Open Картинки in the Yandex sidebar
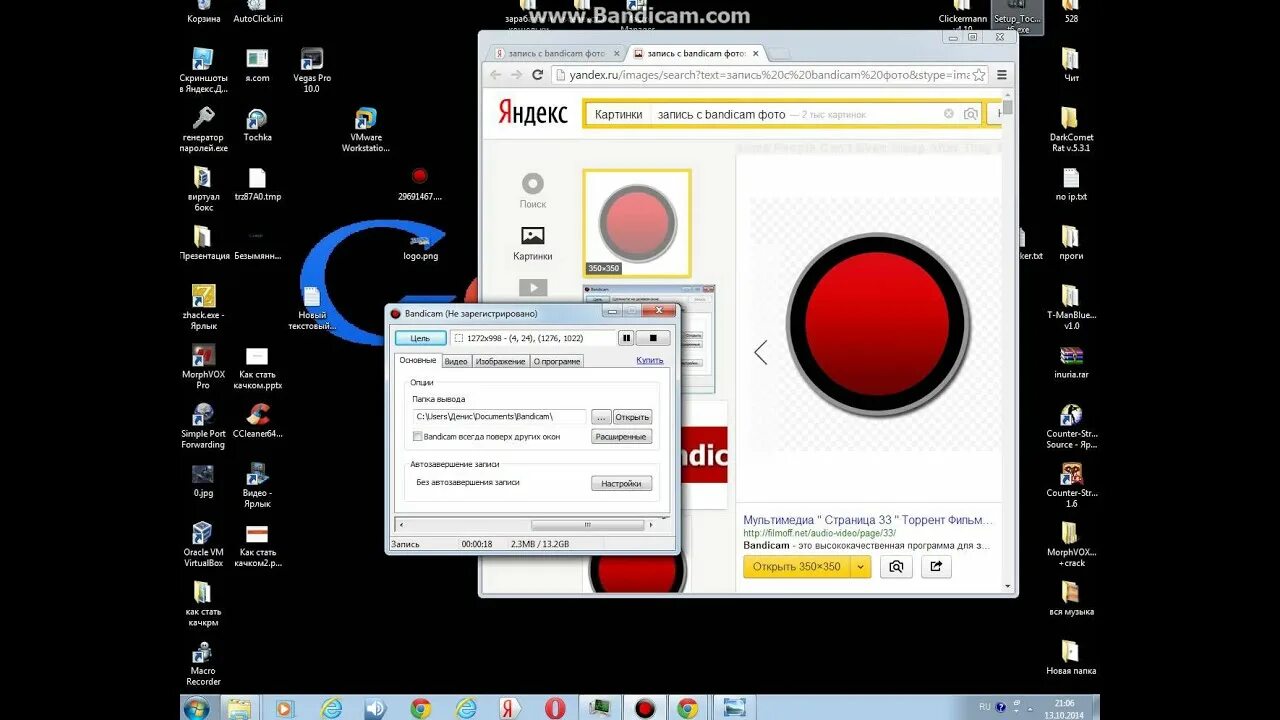The image size is (1280, 720). click(533, 243)
